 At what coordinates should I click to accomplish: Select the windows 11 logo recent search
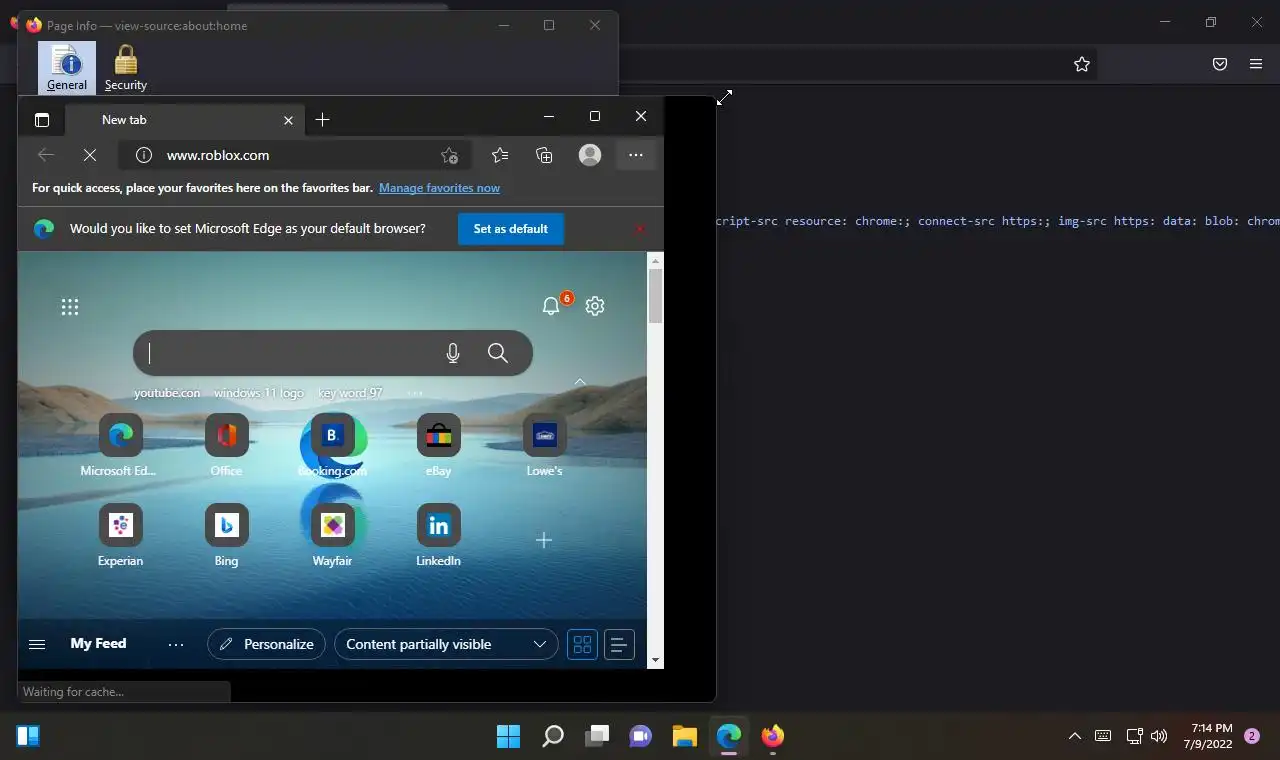click(x=259, y=393)
